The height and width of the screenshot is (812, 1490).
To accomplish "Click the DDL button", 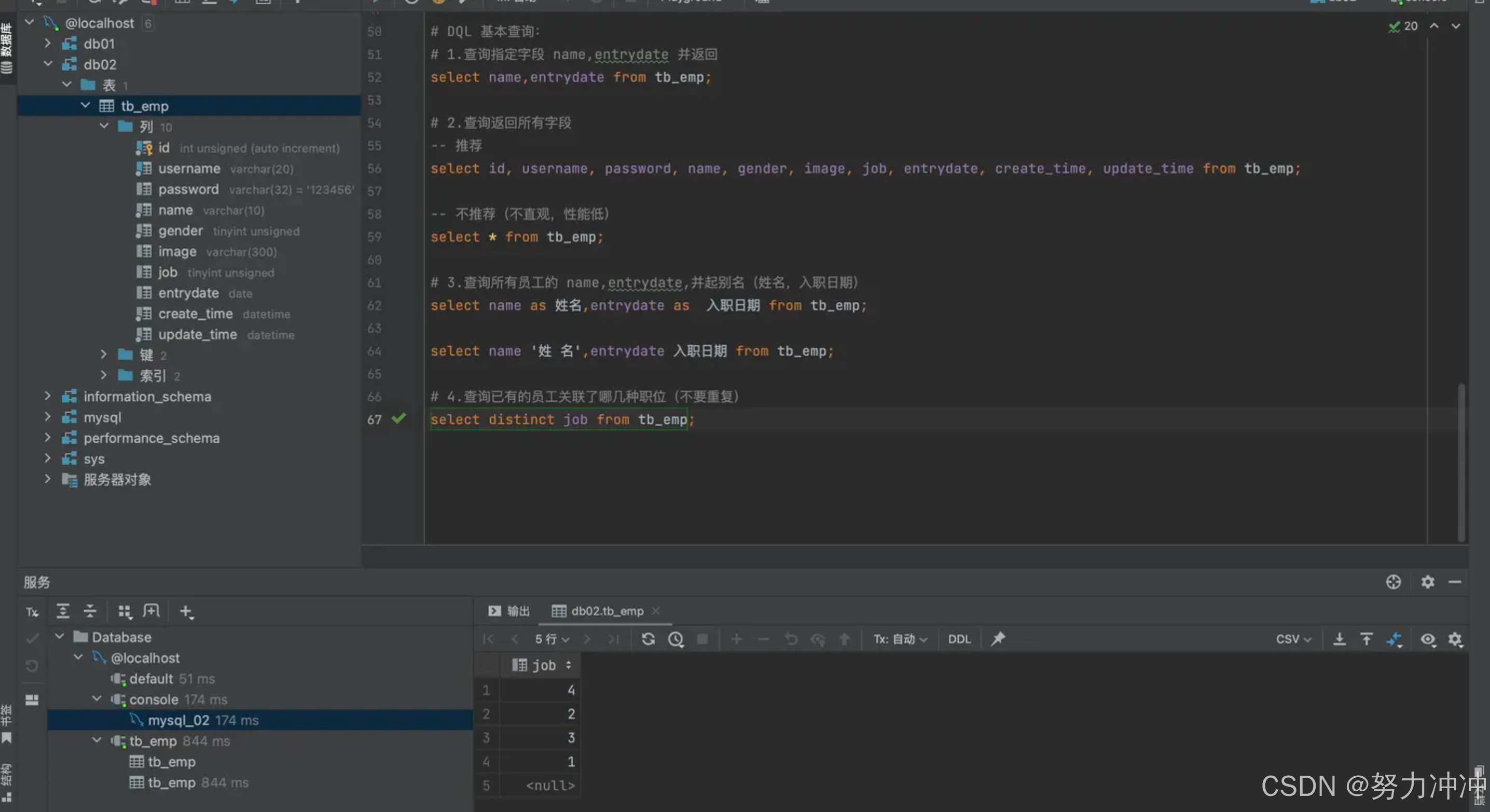I will tap(959, 639).
